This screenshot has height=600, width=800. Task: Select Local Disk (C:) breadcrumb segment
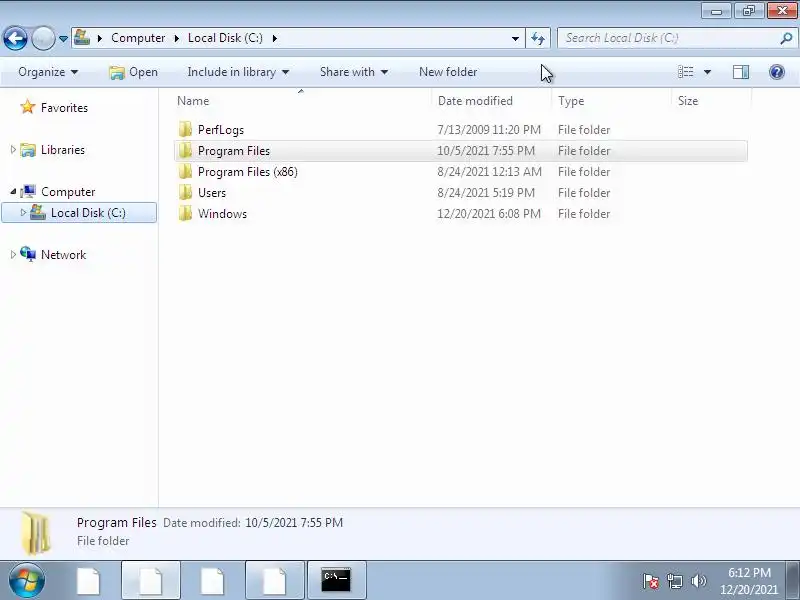(x=225, y=38)
